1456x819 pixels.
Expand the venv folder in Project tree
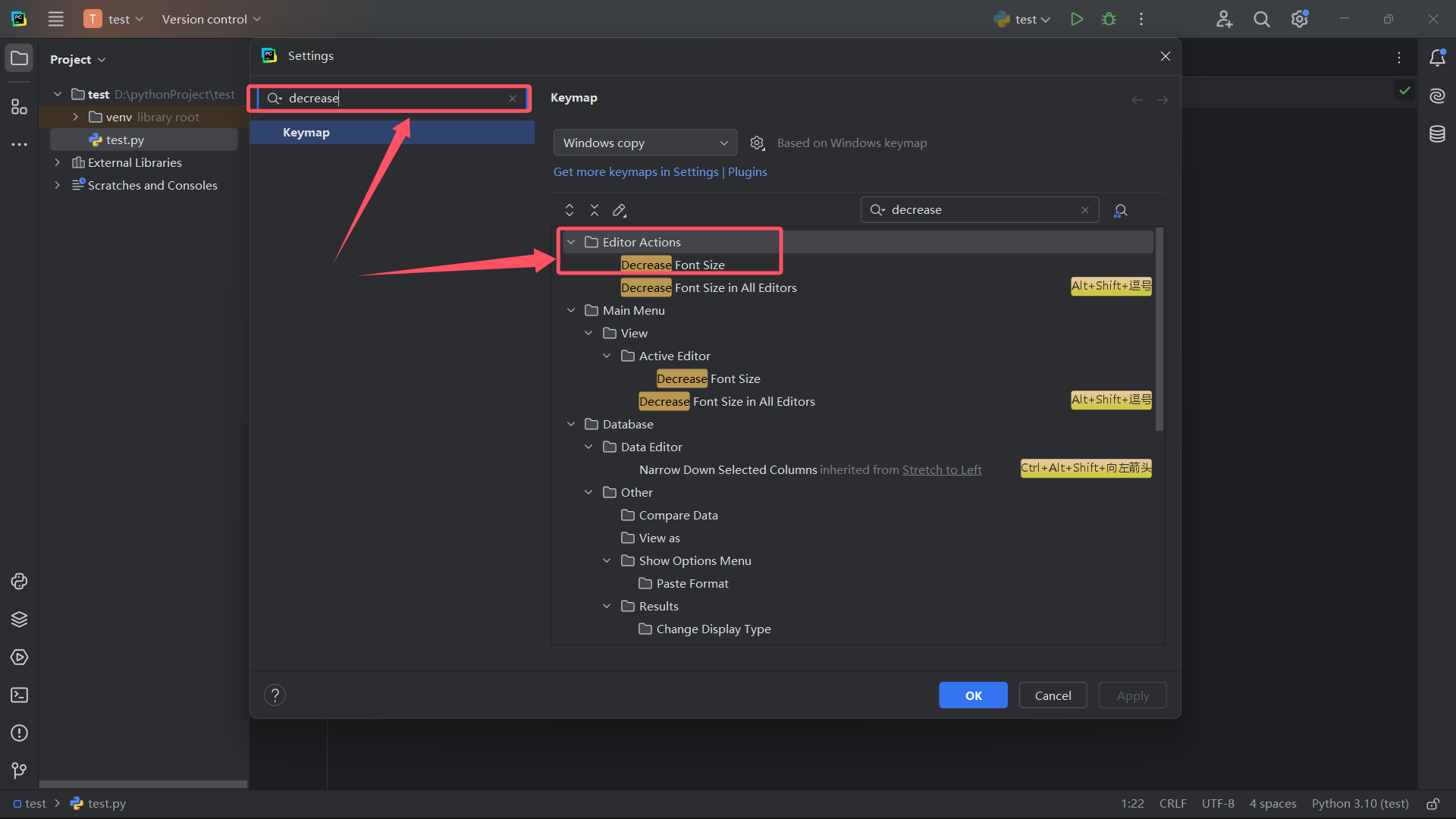pos(75,117)
